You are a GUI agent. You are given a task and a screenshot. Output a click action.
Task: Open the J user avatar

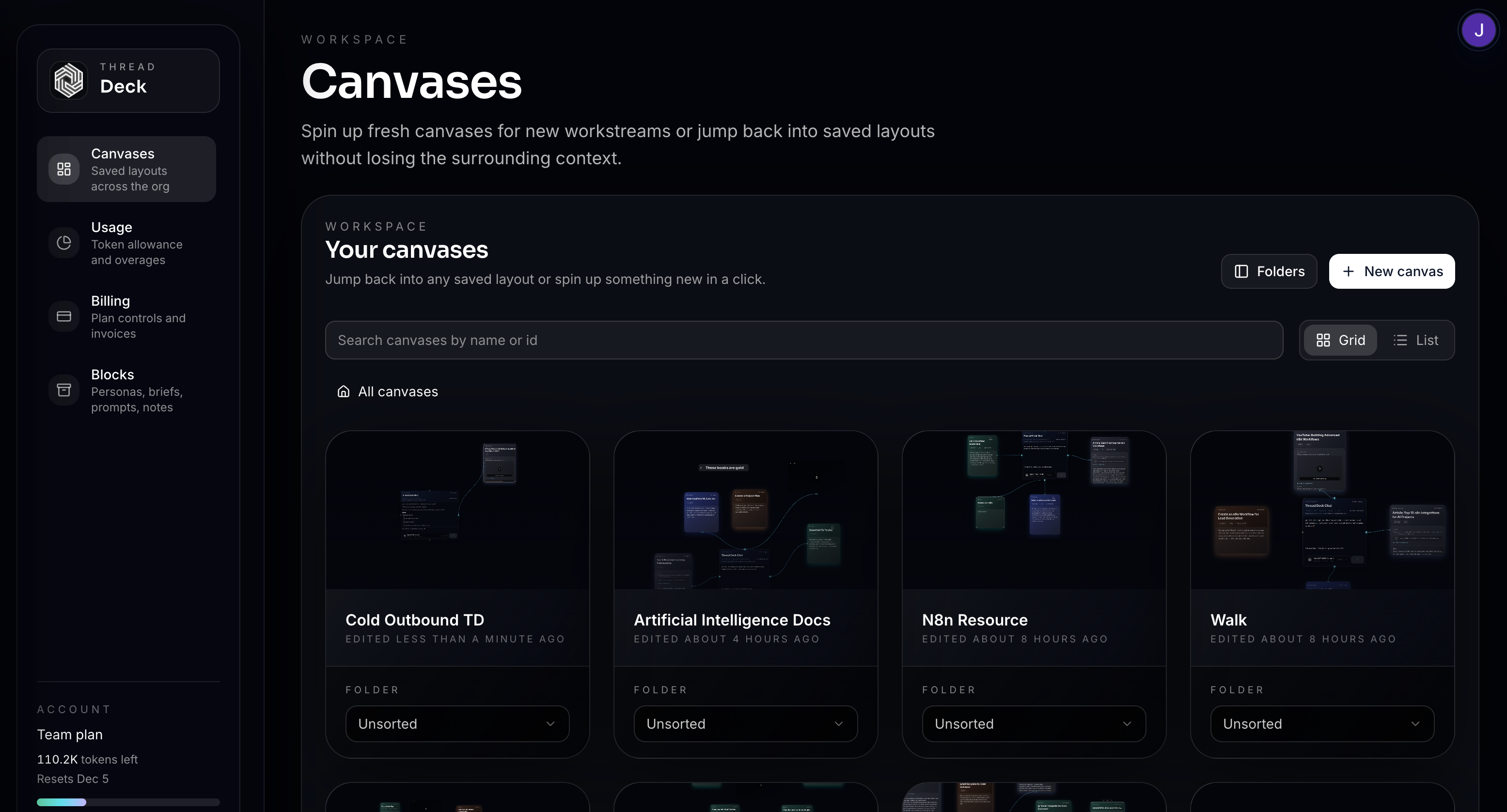pos(1478,31)
